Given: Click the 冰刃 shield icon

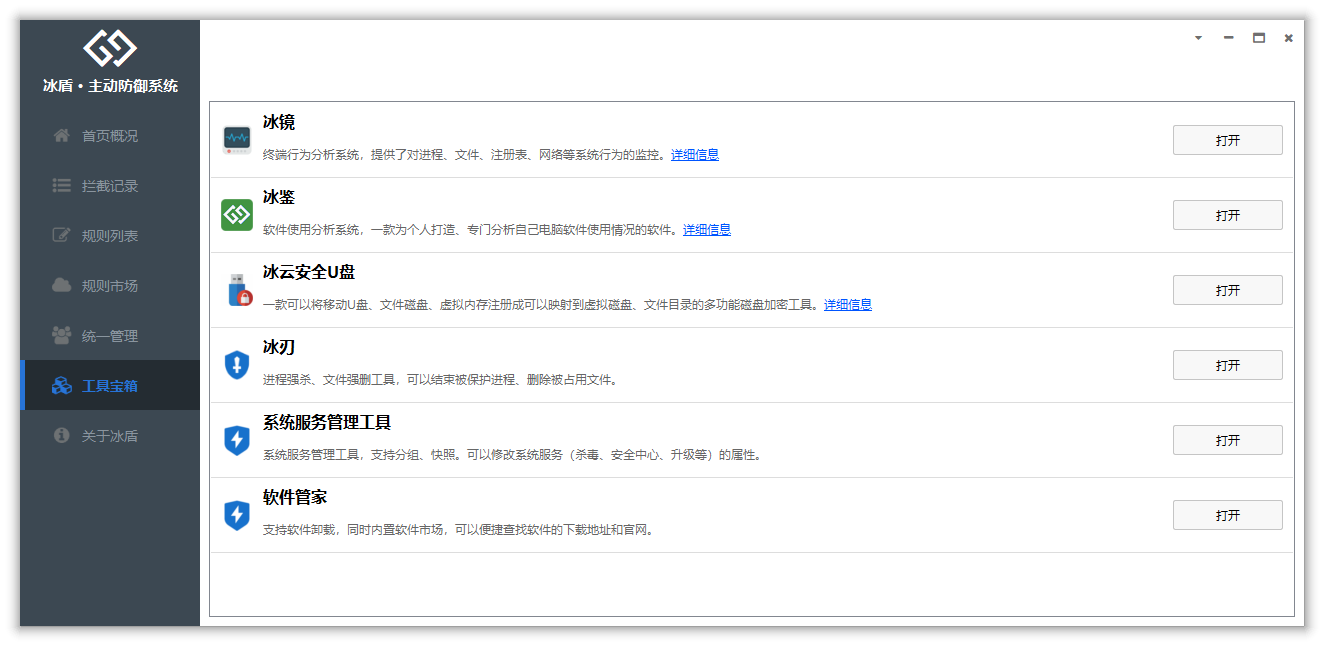Looking at the screenshot, I should click(237, 365).
